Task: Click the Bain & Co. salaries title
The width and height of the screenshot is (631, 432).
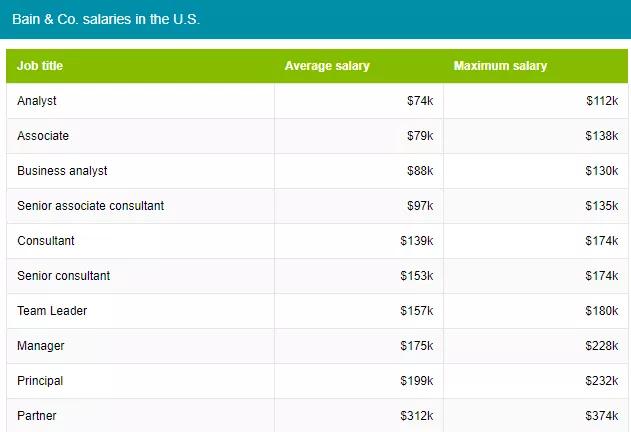Action: pos(106,19)
